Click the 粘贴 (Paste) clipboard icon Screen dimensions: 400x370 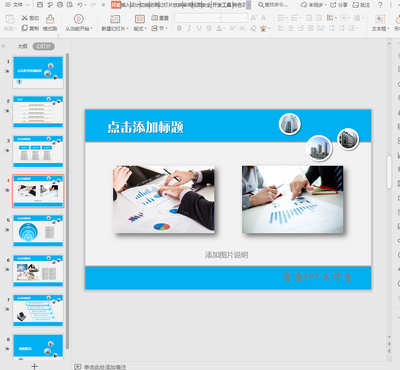click(x=10, y=19)
